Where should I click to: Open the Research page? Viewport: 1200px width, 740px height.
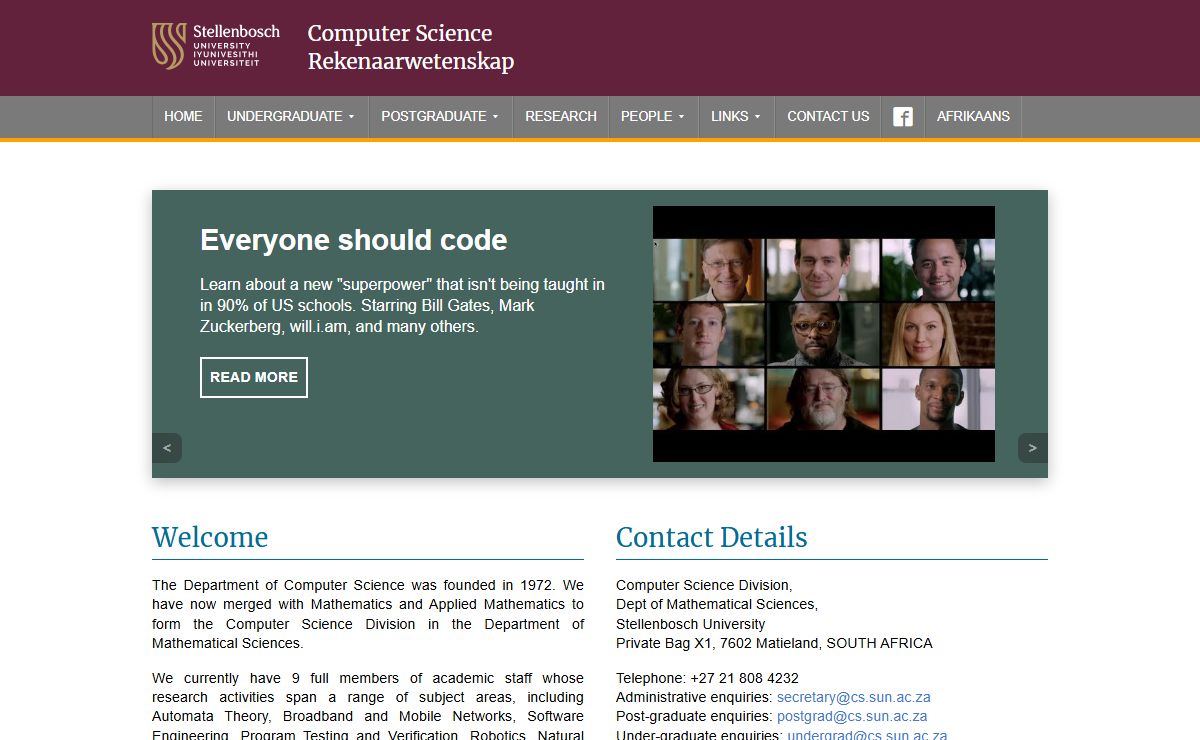560,117
